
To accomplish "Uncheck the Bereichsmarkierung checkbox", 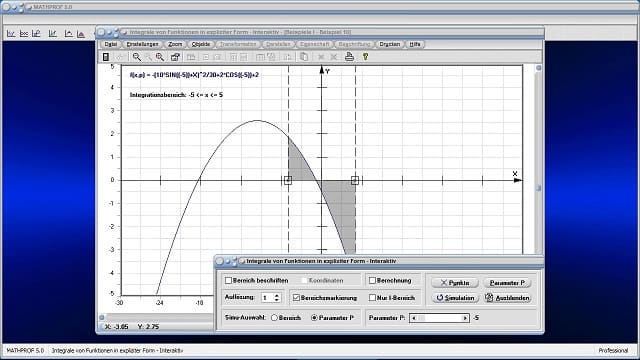I will click(x=296, y=298).
